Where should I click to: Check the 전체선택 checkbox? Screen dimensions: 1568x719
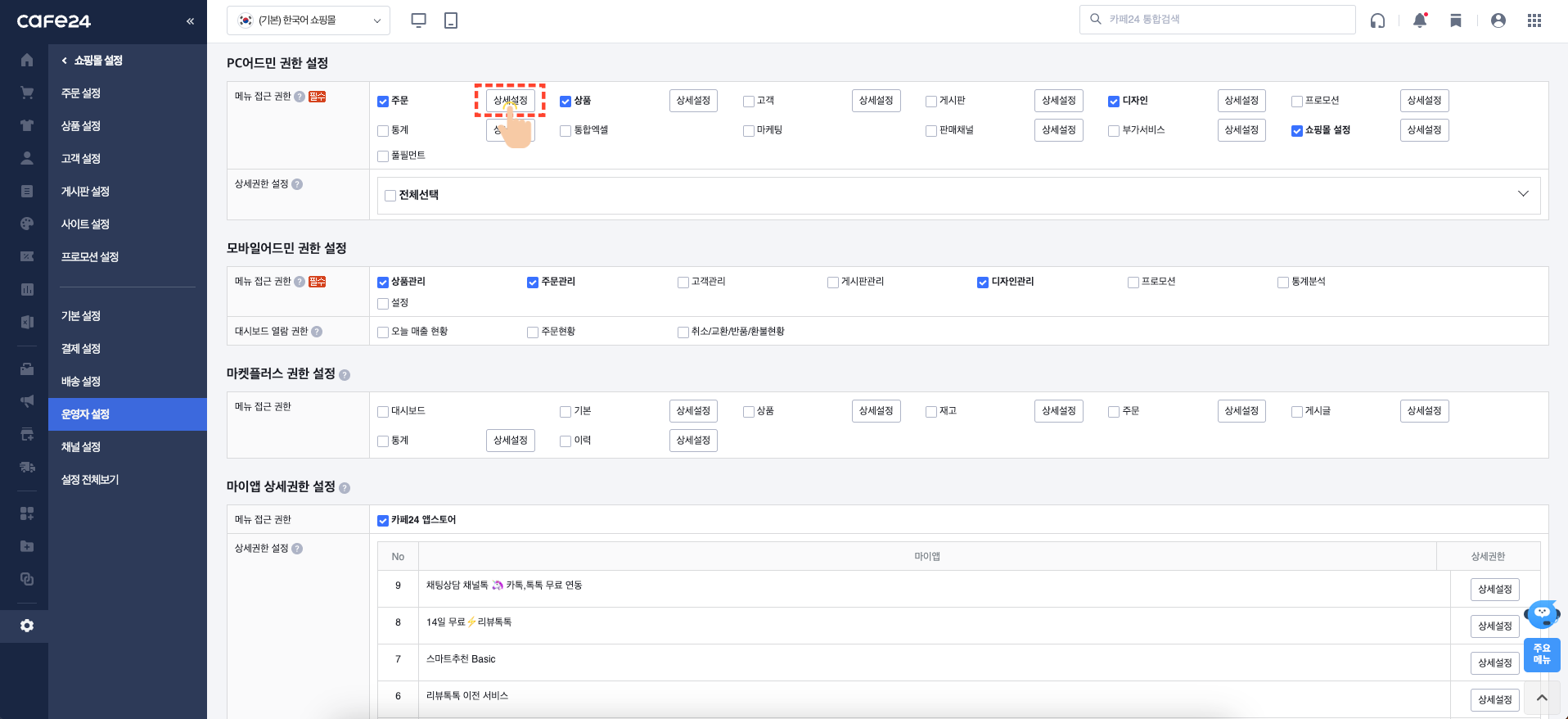pos(390,196)
